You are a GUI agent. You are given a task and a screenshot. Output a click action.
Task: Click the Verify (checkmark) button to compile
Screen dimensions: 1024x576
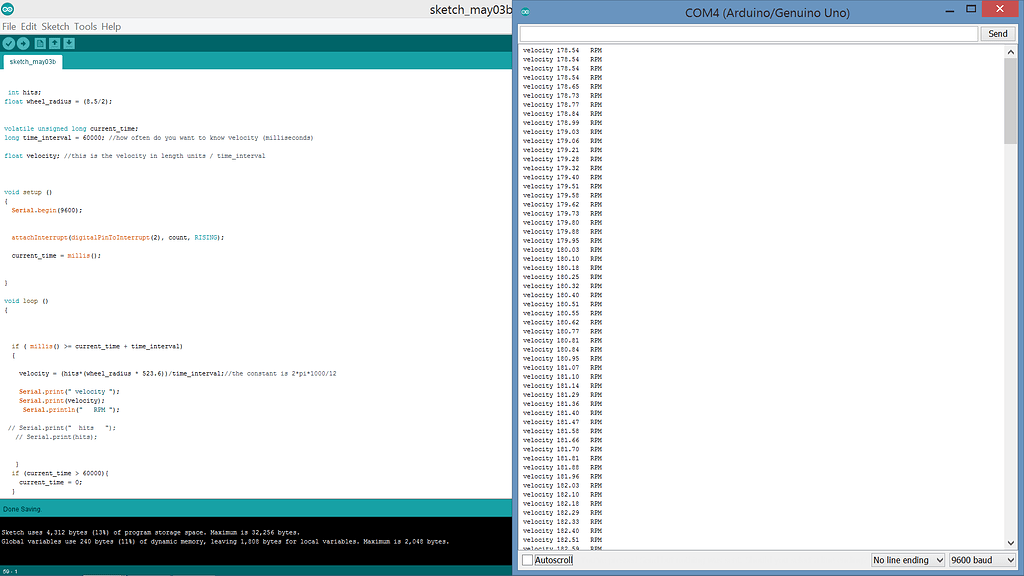8,43
